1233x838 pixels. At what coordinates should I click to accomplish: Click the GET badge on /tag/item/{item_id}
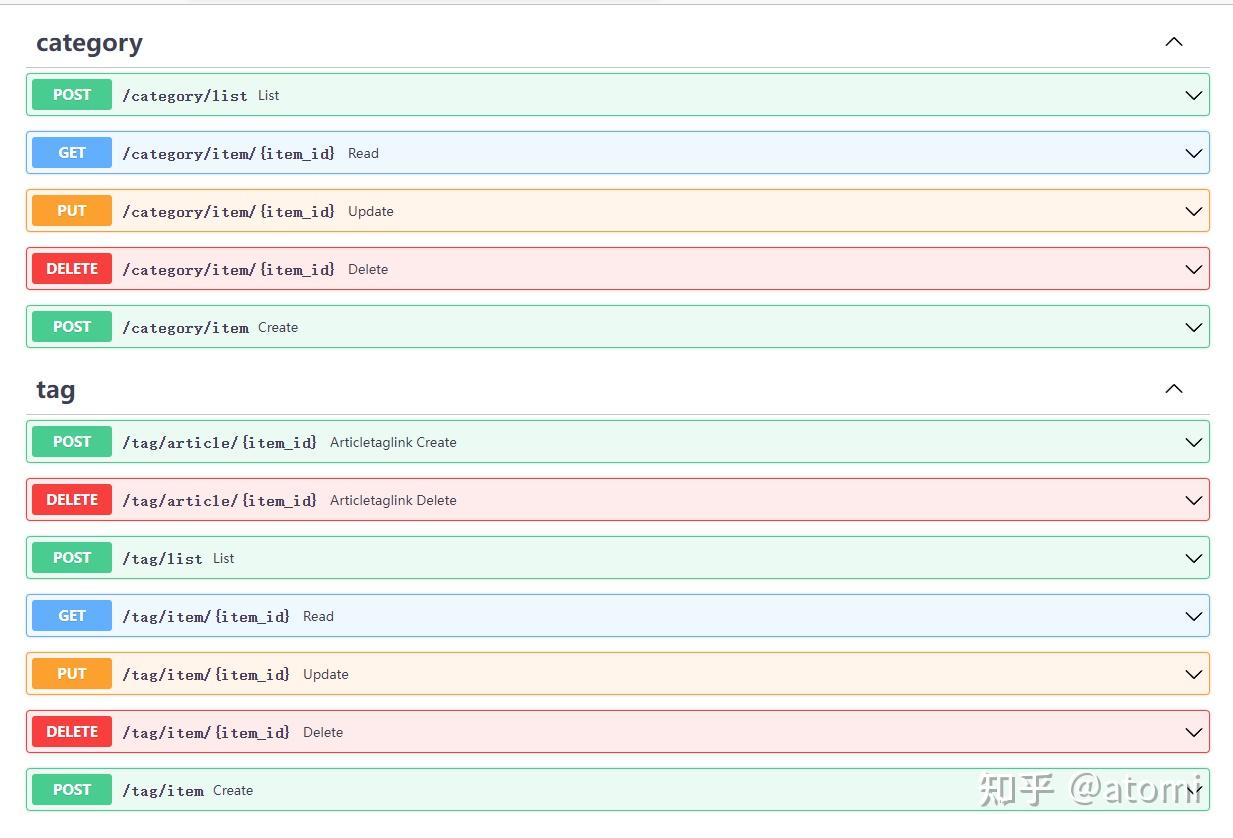coord(71,615)
